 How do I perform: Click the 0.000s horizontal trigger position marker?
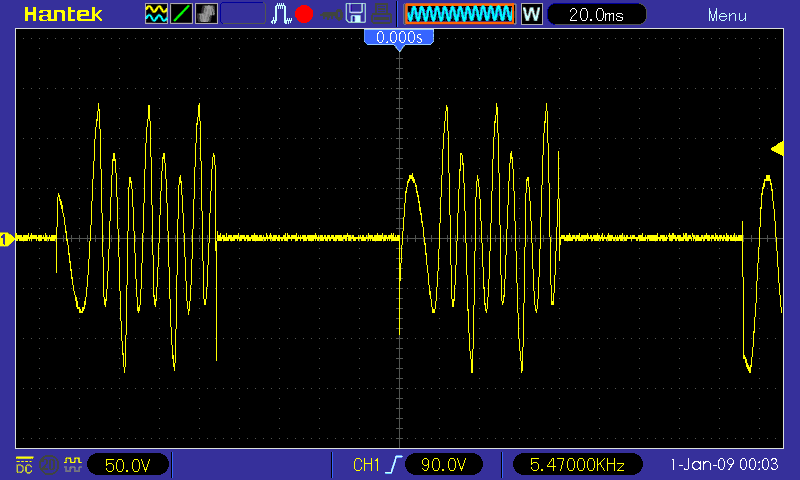pos(399,39)
